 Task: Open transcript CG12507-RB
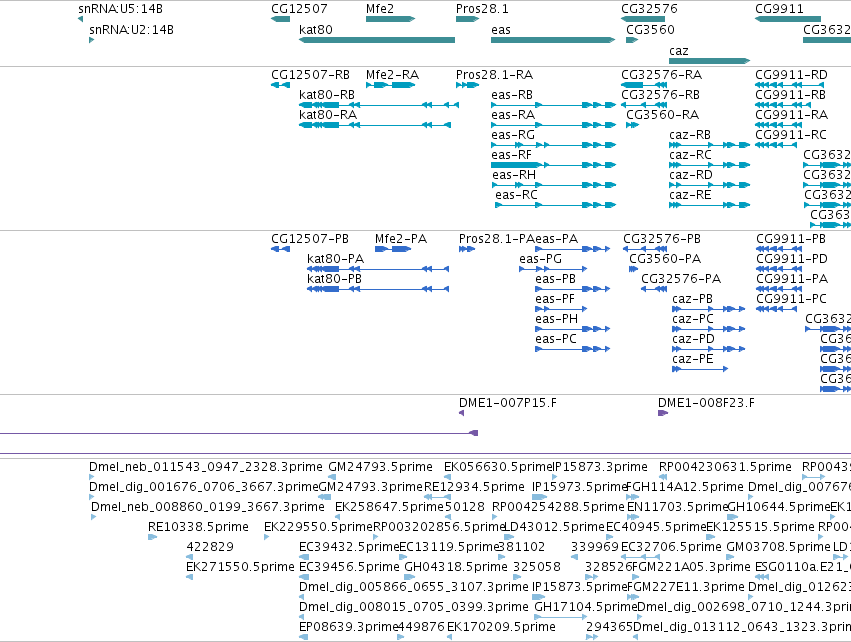310,75
